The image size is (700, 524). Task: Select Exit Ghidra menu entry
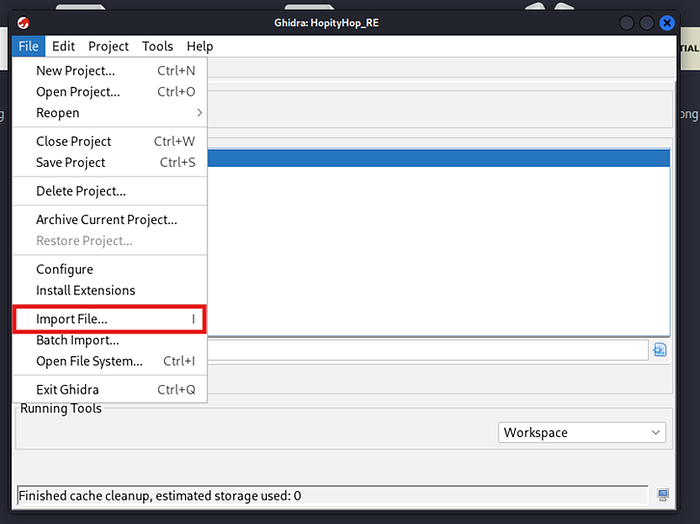click(x=110, y=389)
